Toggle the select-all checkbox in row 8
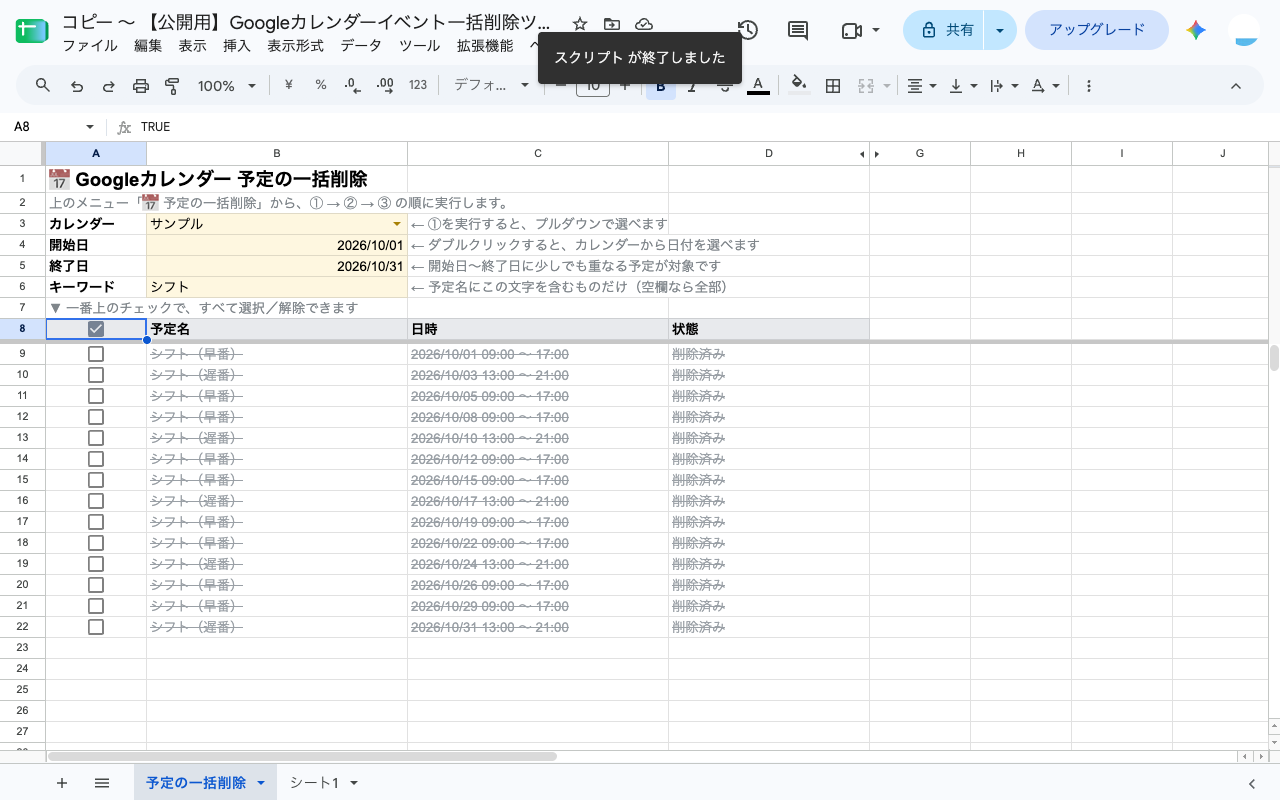This screenshot has width=1280, height=800. pos(96,329)
